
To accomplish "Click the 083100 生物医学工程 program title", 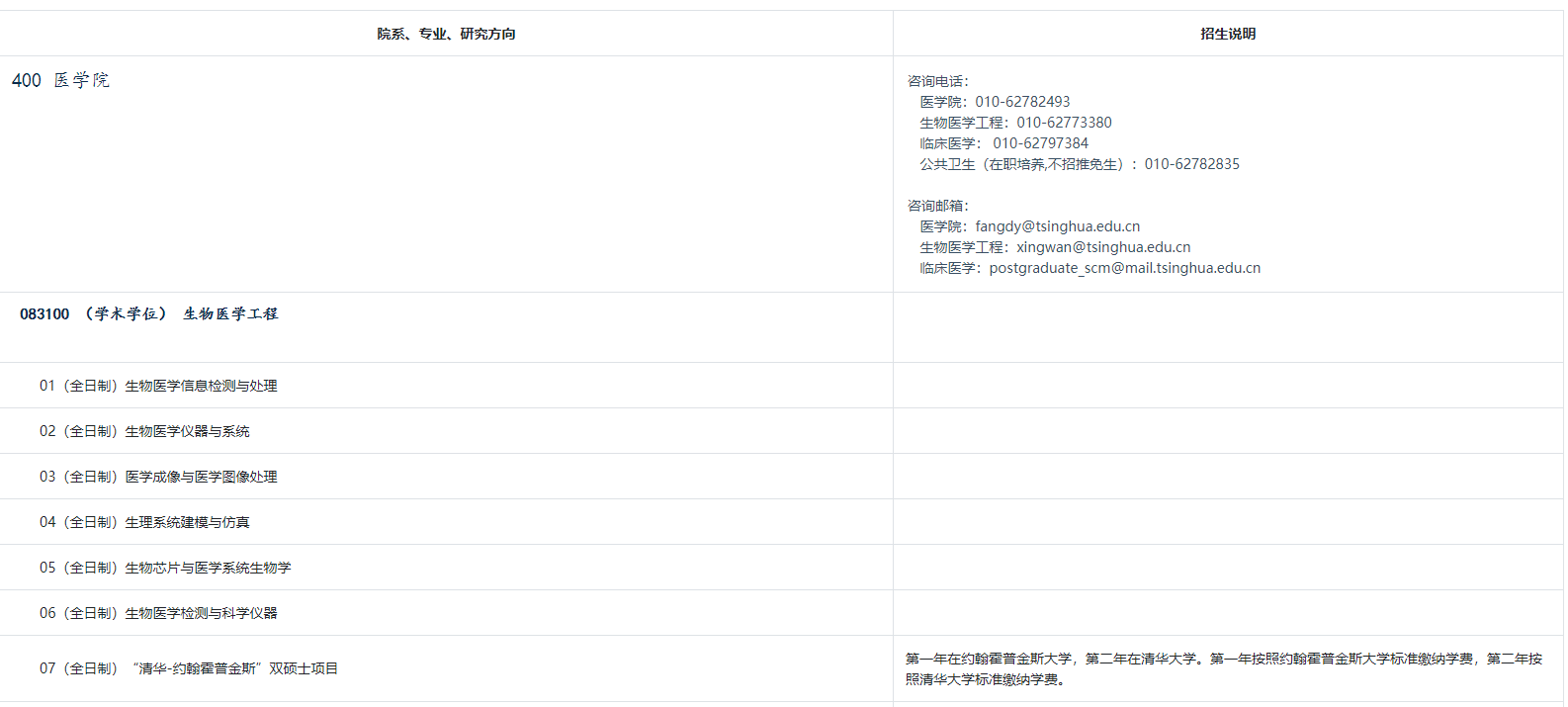I will [x=149, y=314].
